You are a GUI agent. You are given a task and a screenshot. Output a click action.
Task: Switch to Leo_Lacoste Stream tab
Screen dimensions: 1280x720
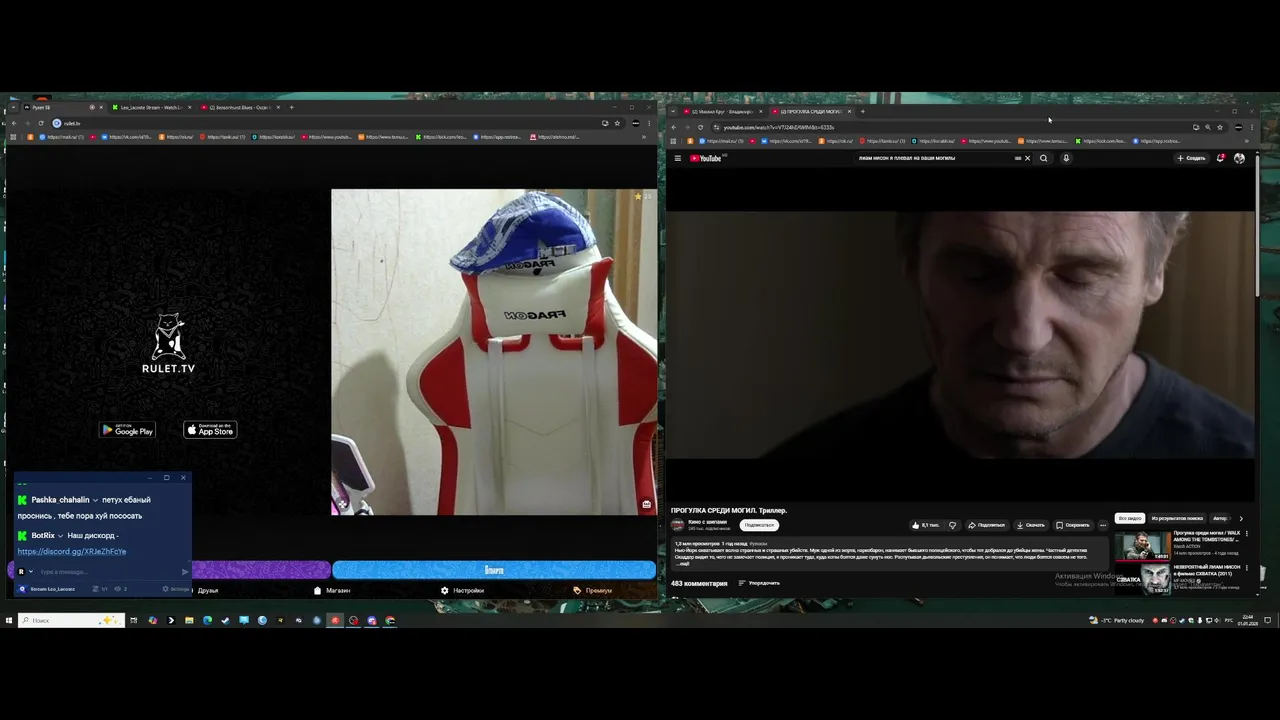coord(150,107)
